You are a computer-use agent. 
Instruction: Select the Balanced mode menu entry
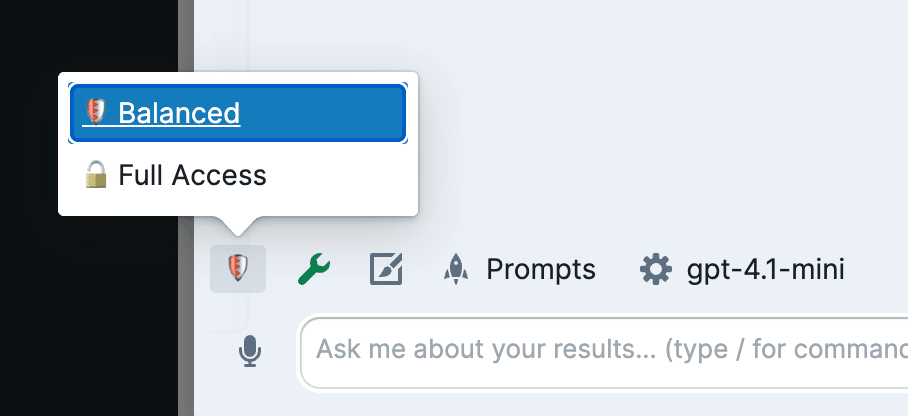(237, 113)
